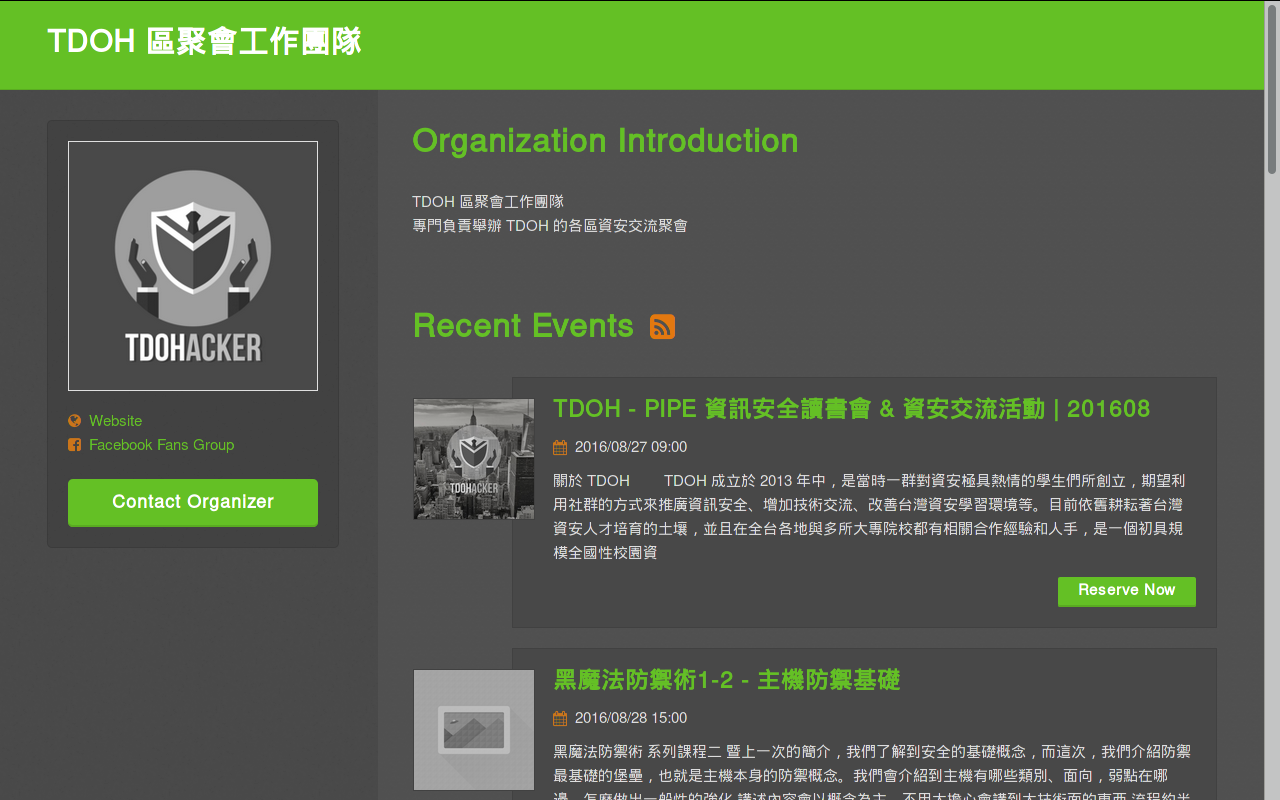Open 黑魔法防禦術1-2 - 主機防禦基礎 event title
This screenshot has height=800, width=1280.
[x=727, y=680]
